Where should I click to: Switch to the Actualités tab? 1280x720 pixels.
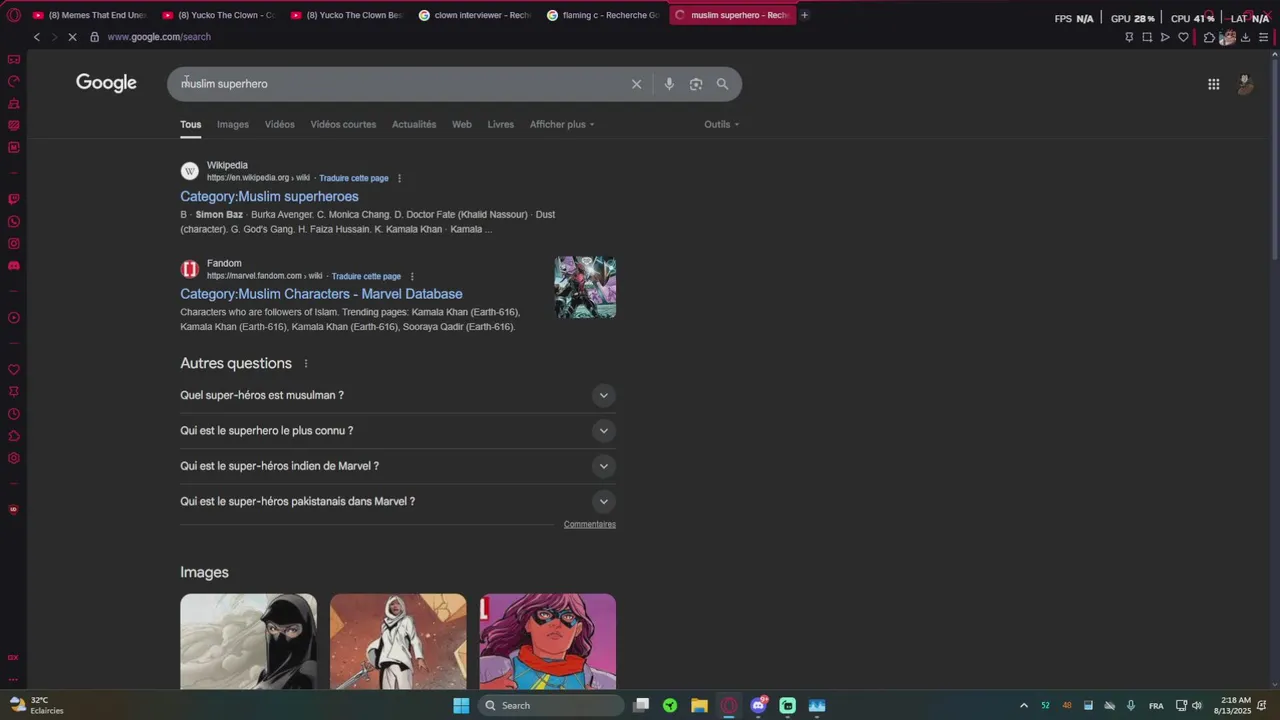coord(414,124)
